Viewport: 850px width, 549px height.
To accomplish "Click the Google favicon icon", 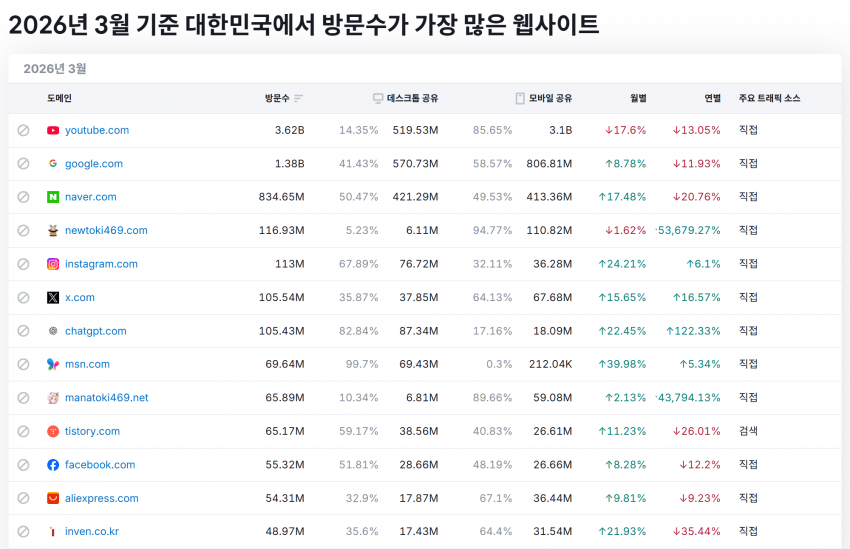I will (53, 164).
